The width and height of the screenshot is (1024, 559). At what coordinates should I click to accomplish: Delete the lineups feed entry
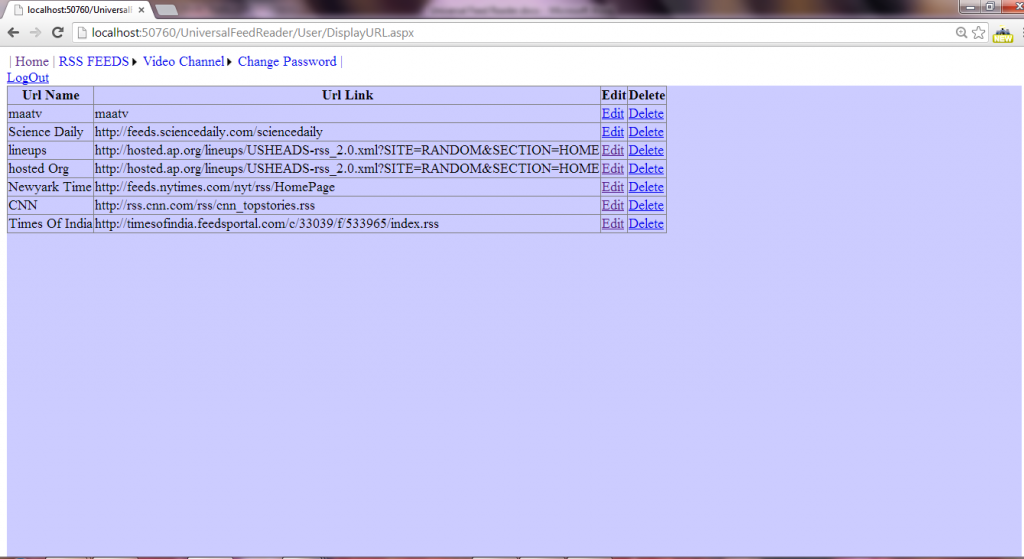(x=646, y=150)
